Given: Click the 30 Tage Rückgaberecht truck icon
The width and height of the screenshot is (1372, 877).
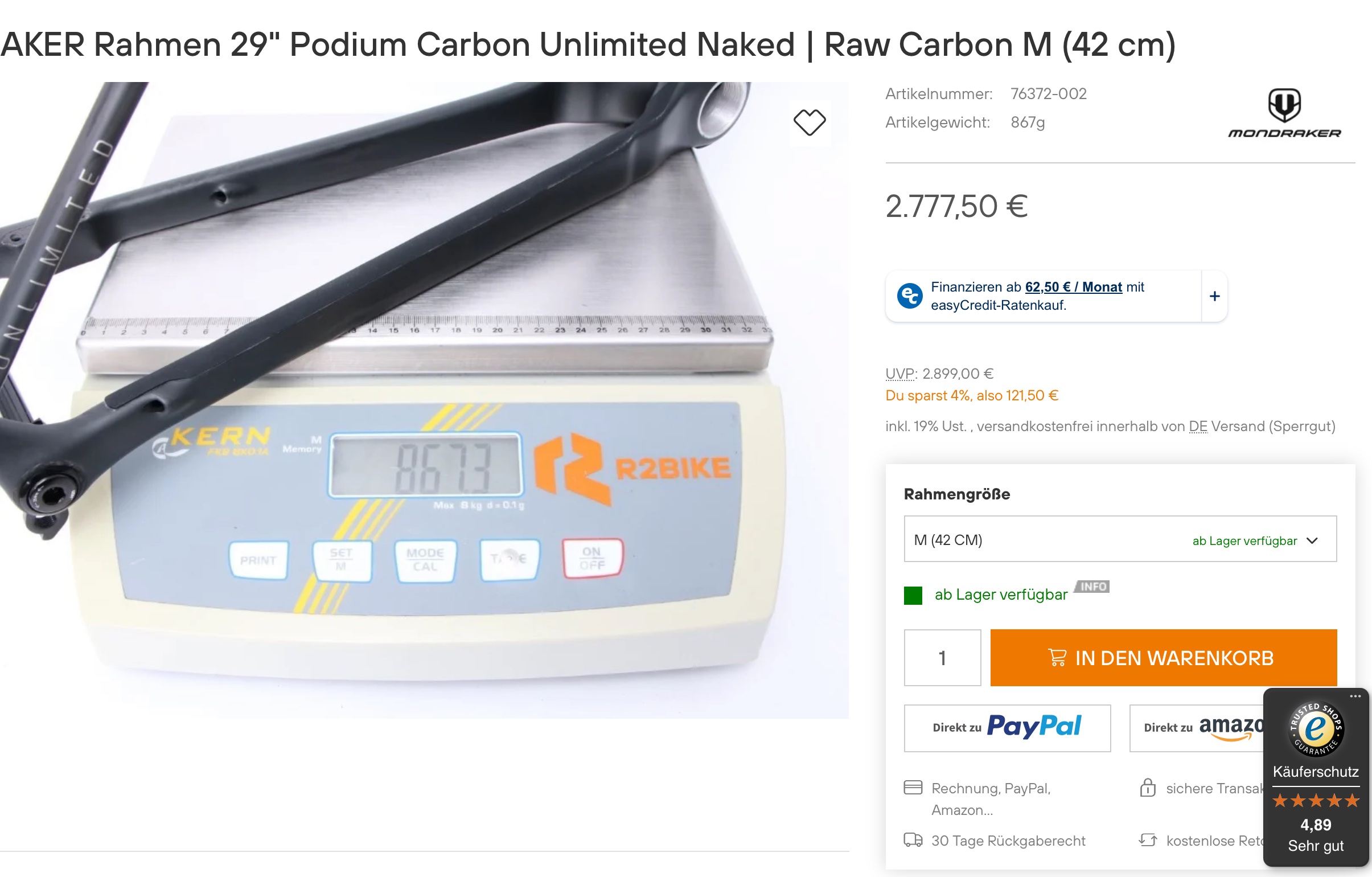Looking at the screenshot, I should [913, 840].
